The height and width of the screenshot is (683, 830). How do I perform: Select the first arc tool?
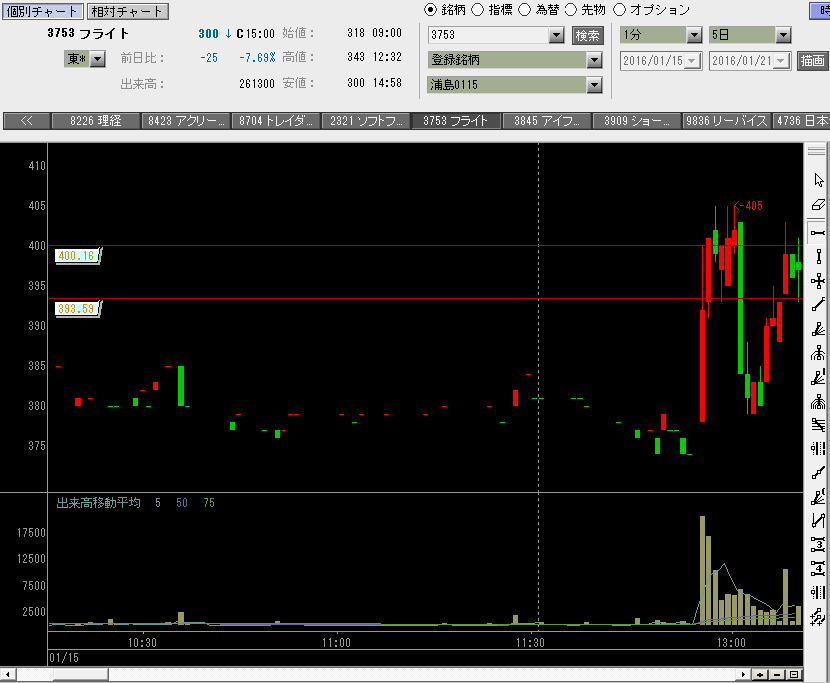(x=818, y=353)
